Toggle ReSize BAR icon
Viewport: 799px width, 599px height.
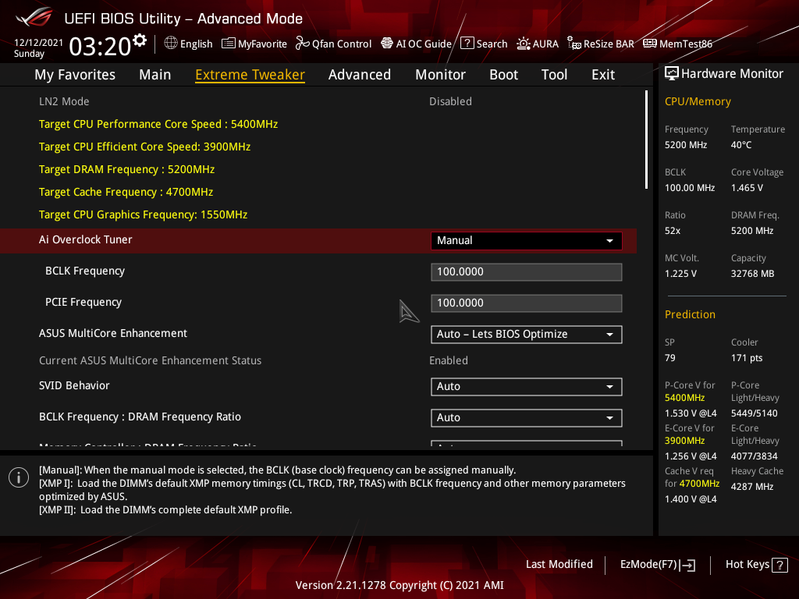[574, 43]
